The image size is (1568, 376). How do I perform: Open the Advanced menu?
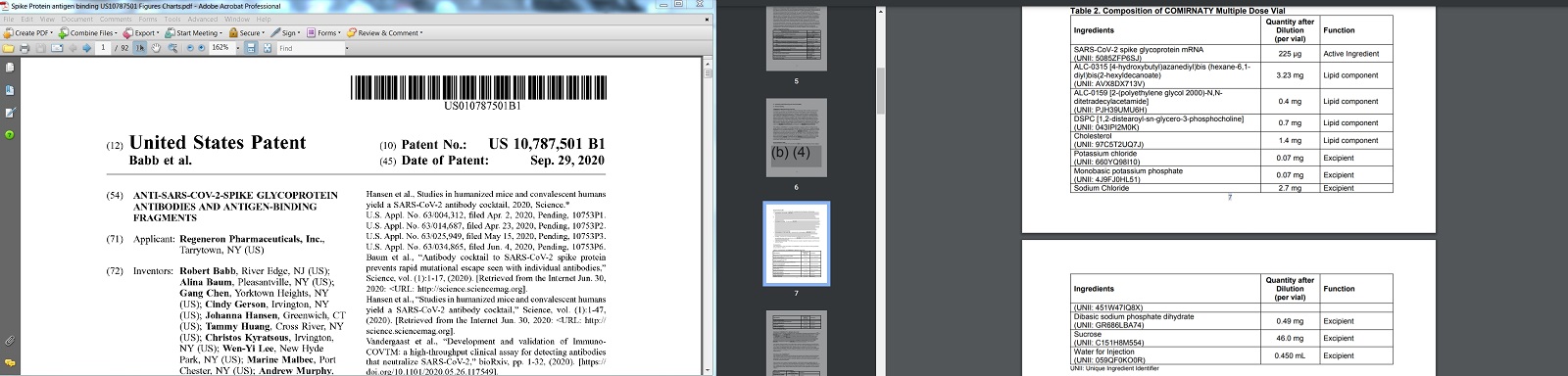coord(203,19)
